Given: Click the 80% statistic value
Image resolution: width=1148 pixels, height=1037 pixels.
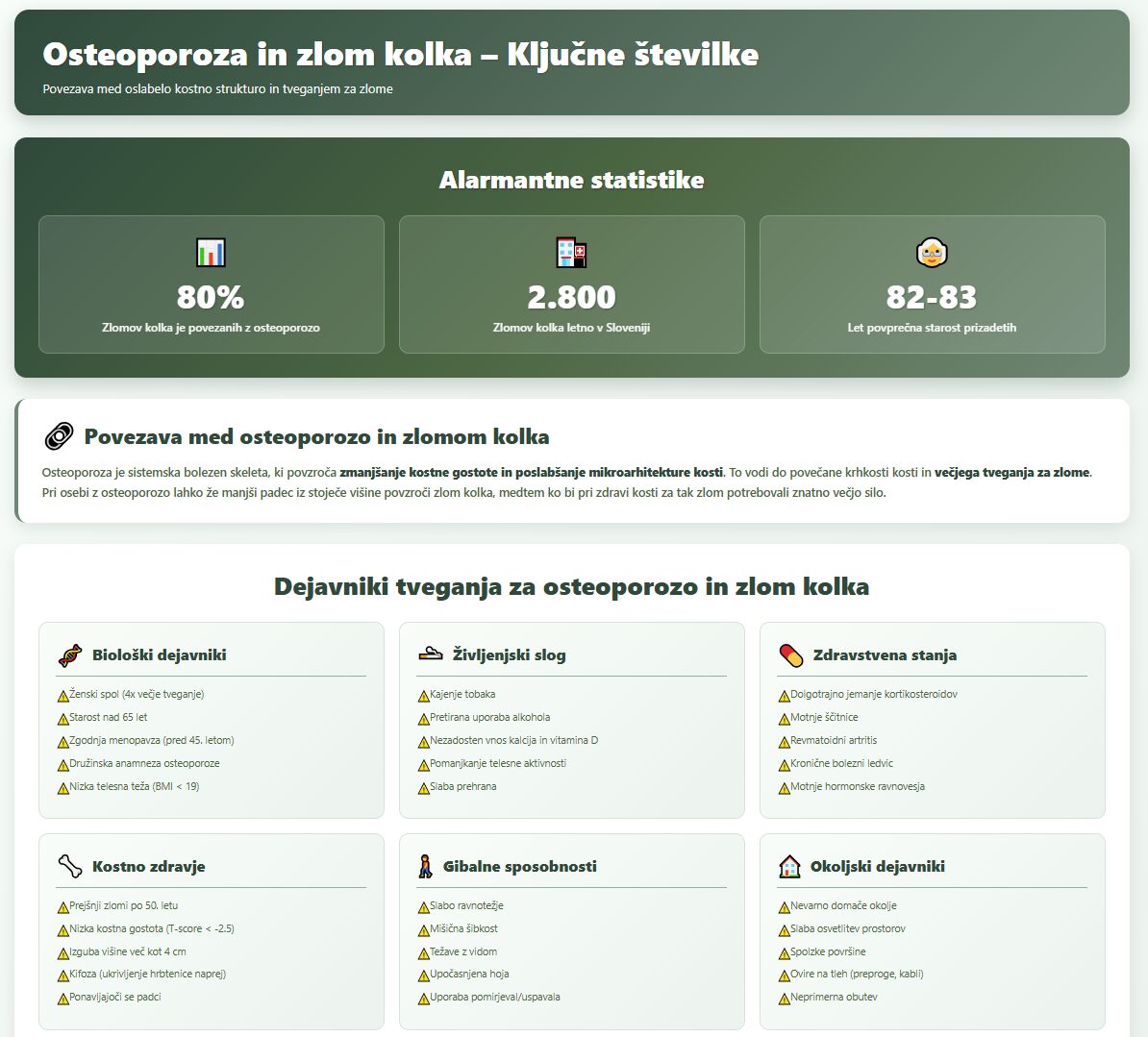Looking at the screenshot, I should [211, 297].
